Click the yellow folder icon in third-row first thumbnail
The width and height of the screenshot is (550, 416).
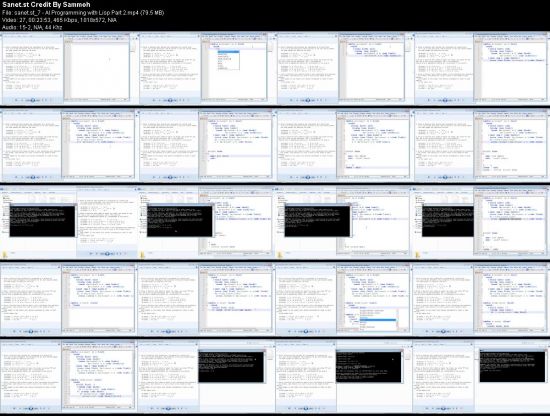tap(5, 255)
